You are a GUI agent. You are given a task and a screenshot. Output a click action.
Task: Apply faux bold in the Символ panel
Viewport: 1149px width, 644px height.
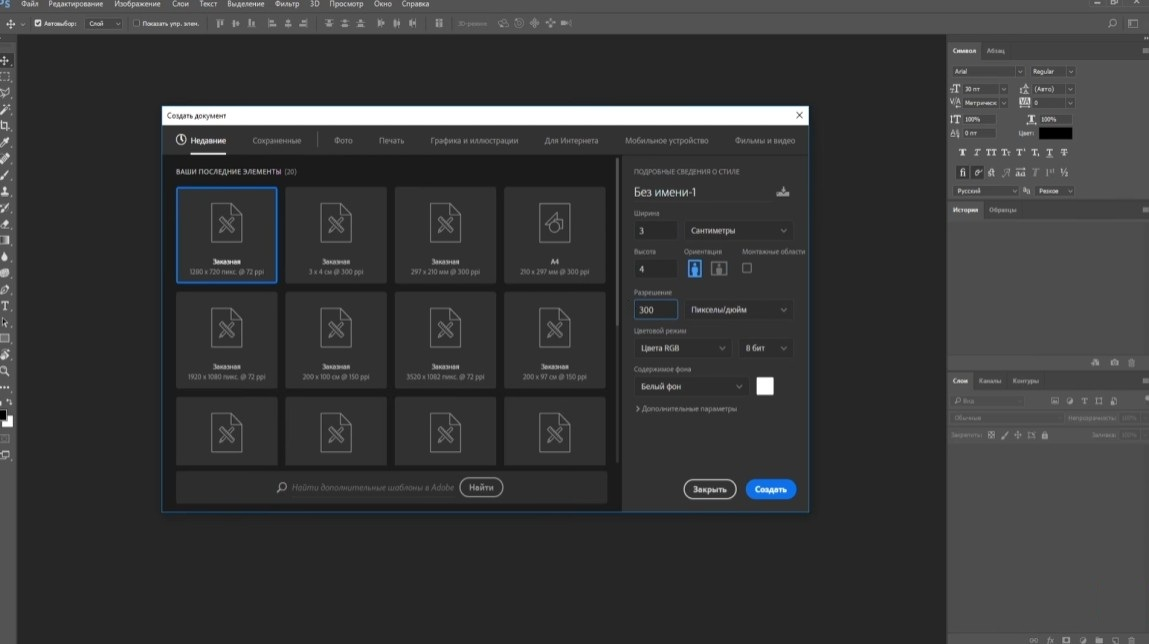click(x=962, y=152)
